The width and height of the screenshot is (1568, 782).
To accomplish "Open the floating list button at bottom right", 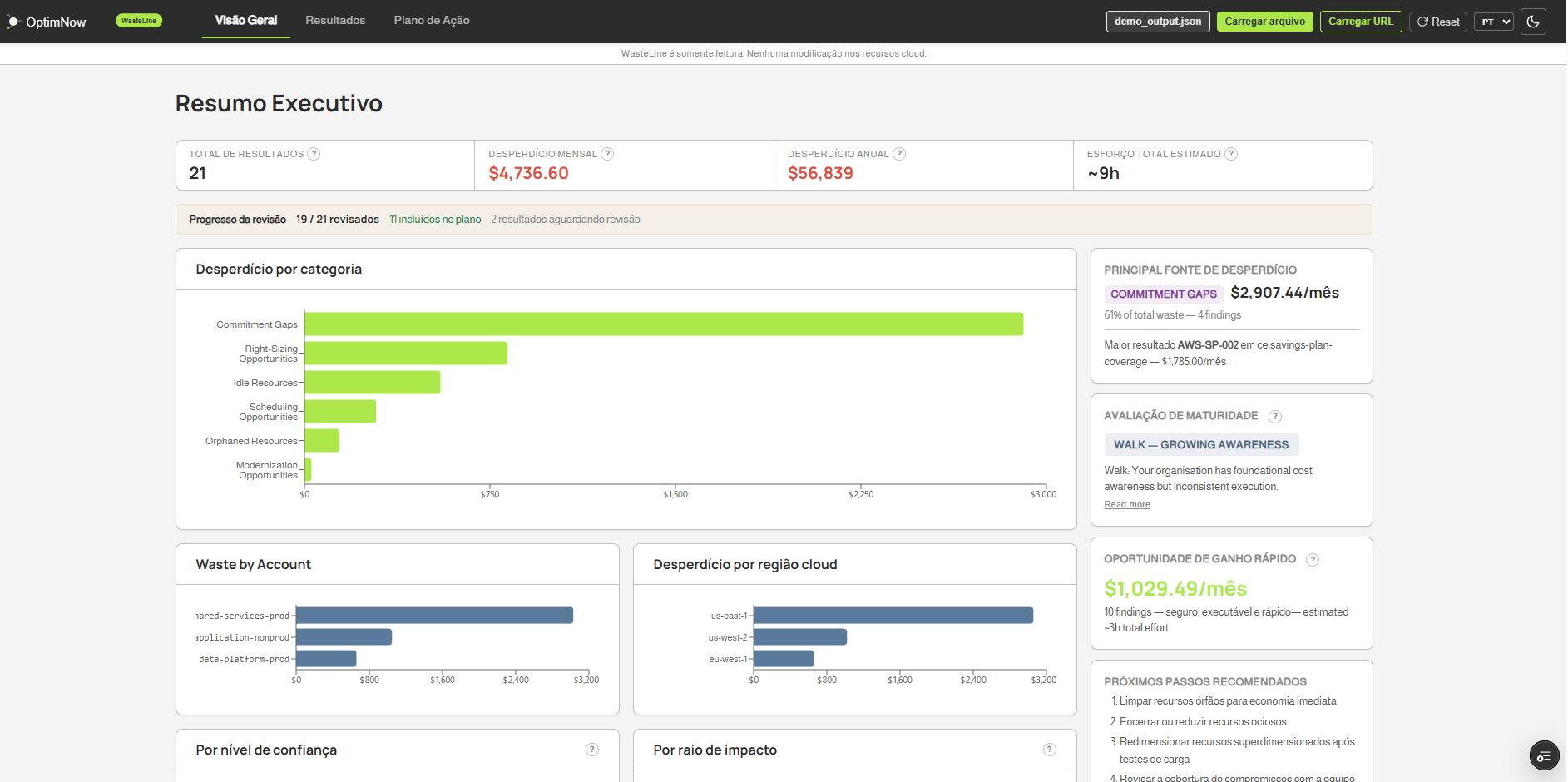I will click(1544, 756).
